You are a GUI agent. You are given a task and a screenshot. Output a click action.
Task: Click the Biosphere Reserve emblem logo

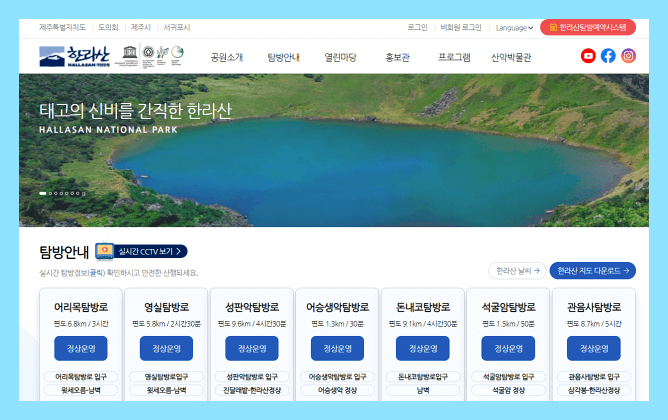[x=162, y=52]
